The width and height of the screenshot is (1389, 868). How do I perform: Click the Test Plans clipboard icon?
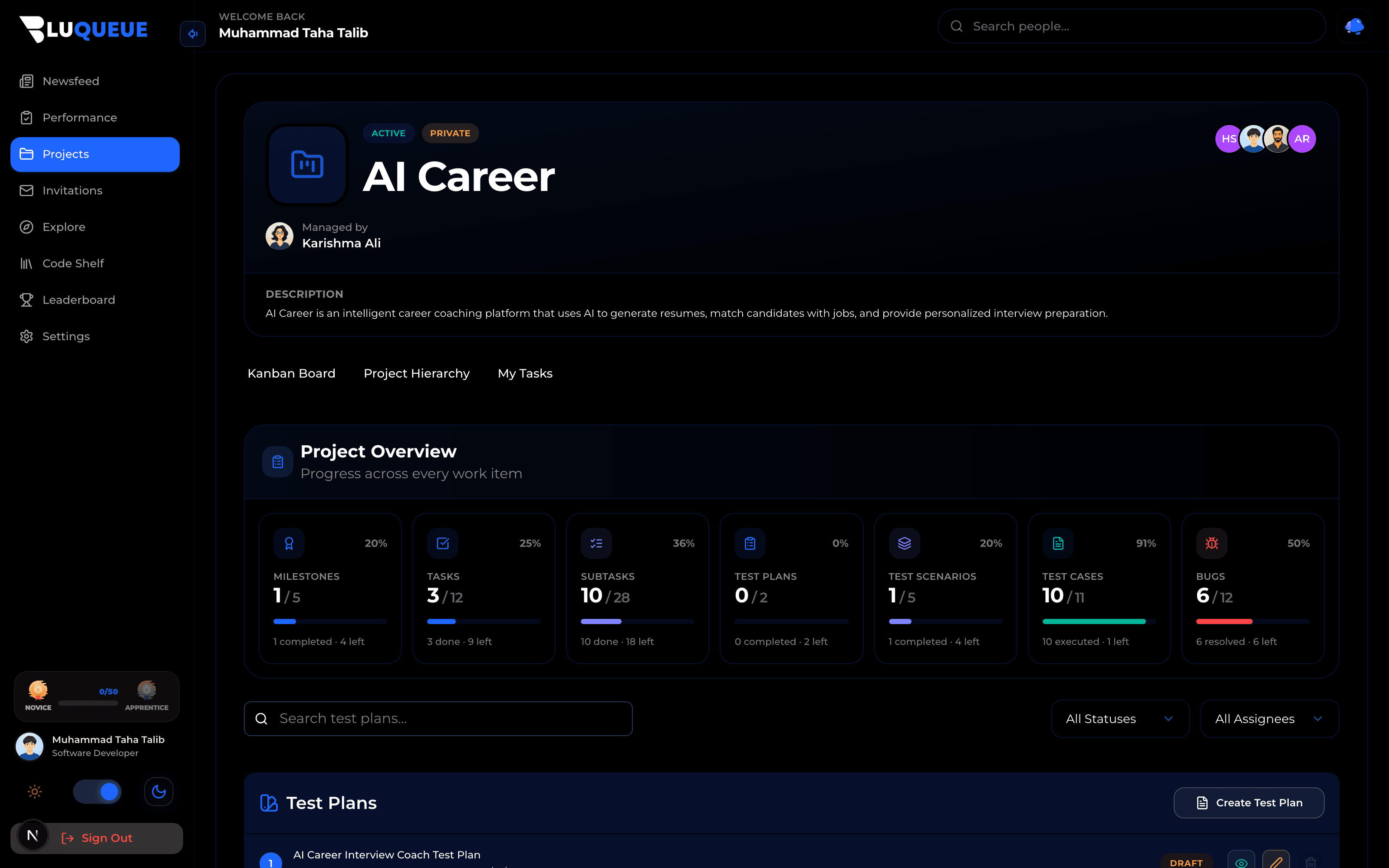[750, 543]
